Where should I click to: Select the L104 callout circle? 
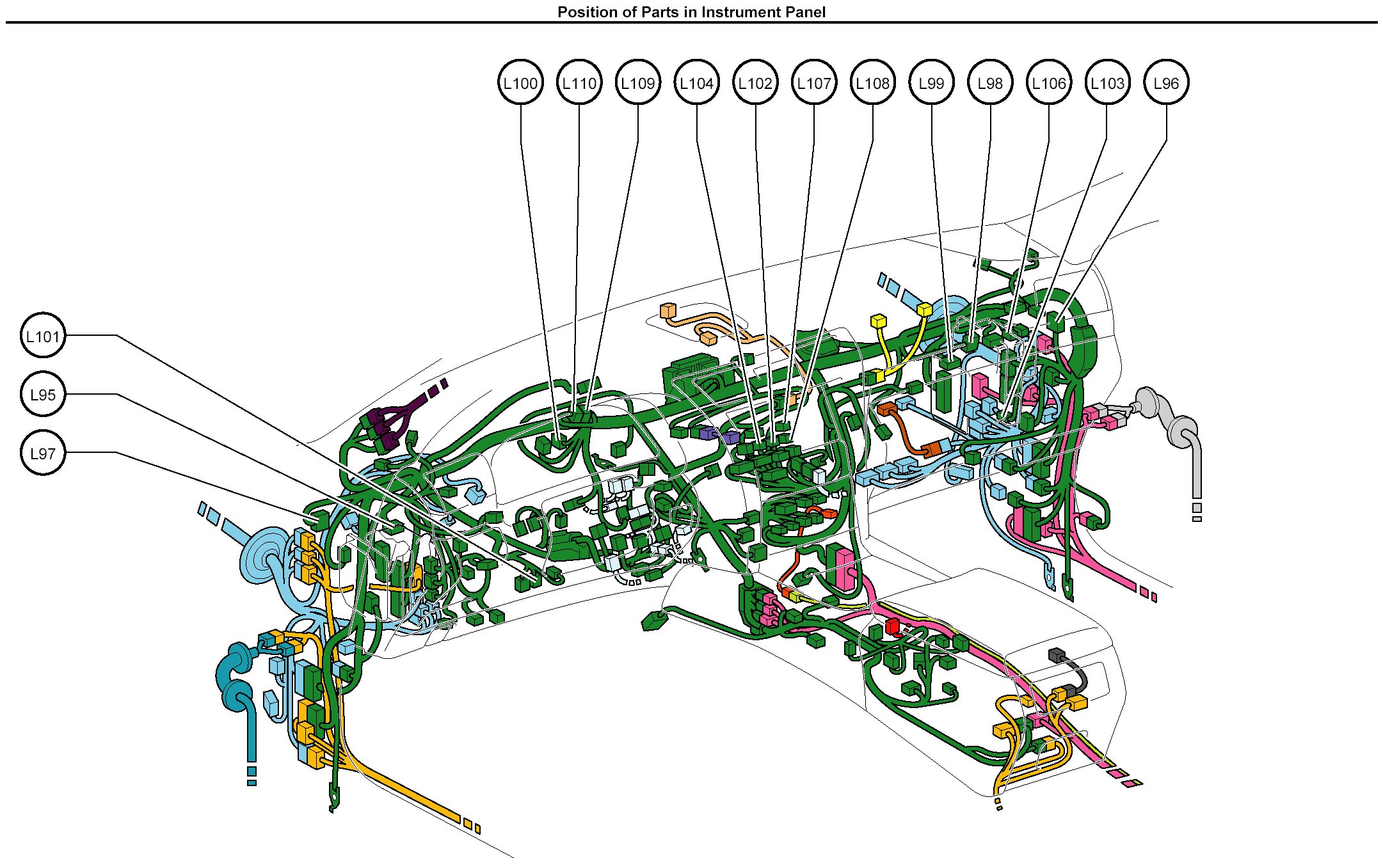pyautogui.click(x=696, y=83)
